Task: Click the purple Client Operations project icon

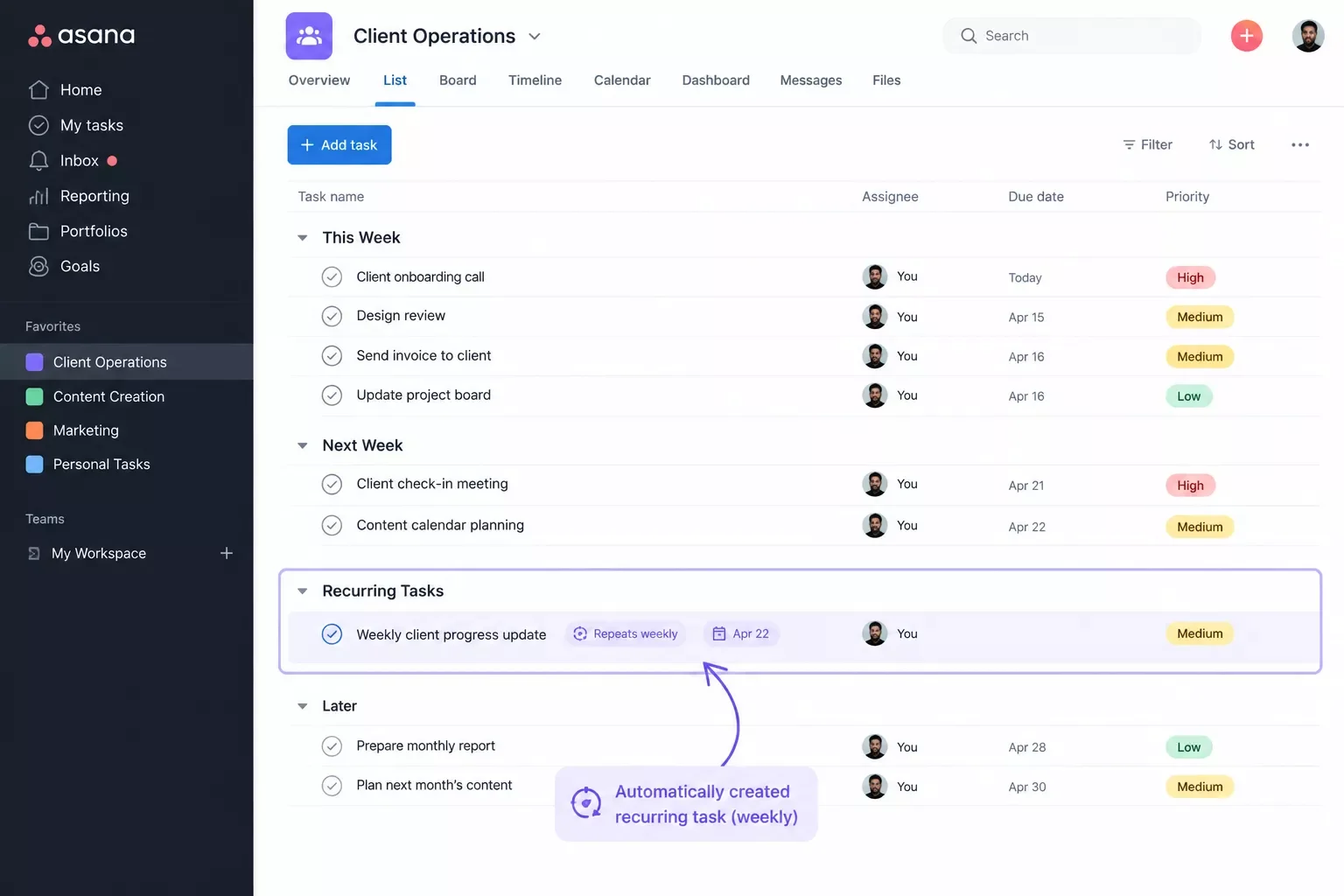Action: click(x=309, y=36)
